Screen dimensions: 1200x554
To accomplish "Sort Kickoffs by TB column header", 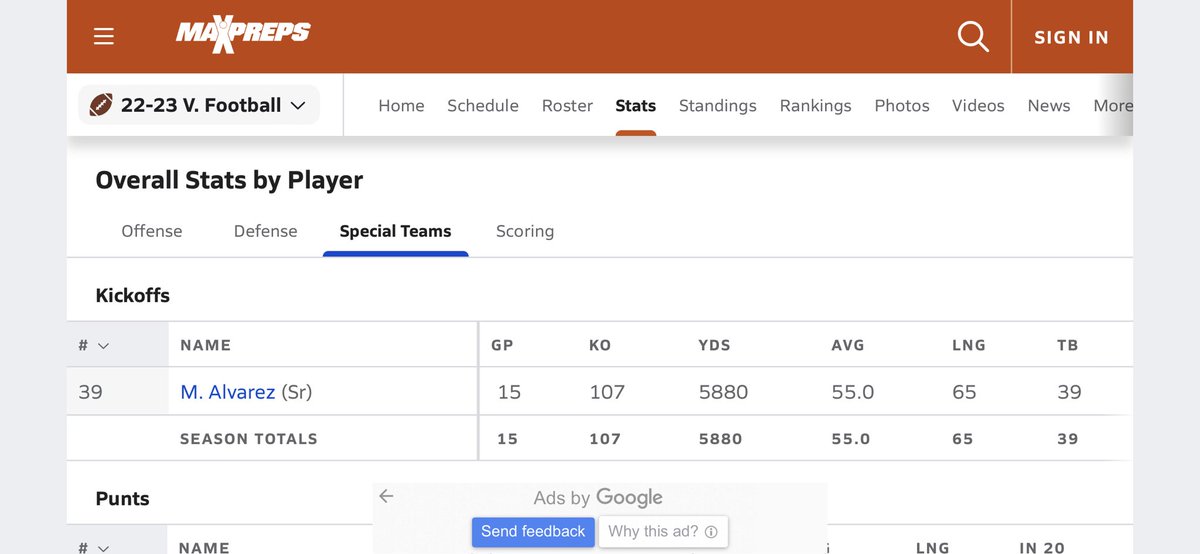I will pyautogui.click(x=1068, y=345).
